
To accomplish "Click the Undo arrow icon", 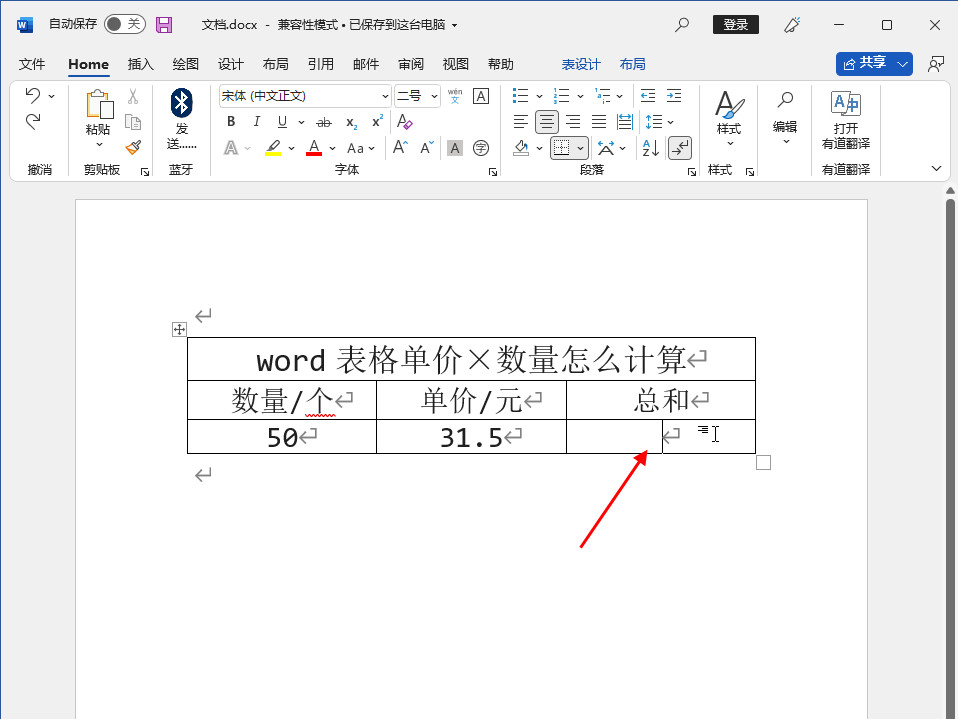I will tap(33, 95).
